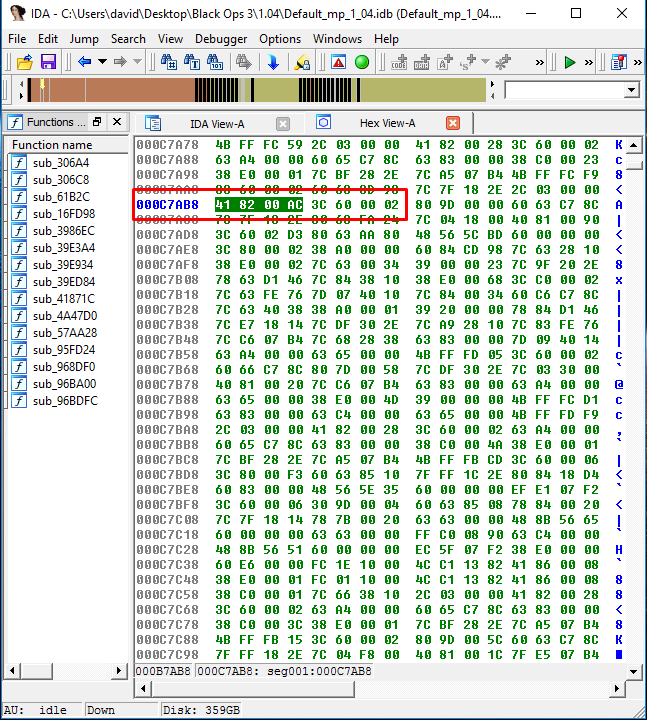Image resolution: width=647 pixels, height=720 pixels.
Task: Close the Functions panel
Action: 117,122
